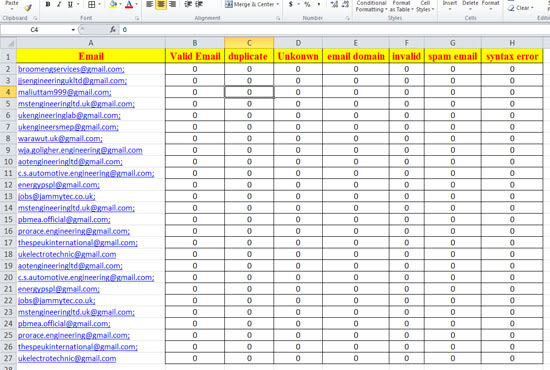Open wja.goligher.engineering@gmail.com link
This screenshot has width=550, height=370.
click(x=80, y=150)
